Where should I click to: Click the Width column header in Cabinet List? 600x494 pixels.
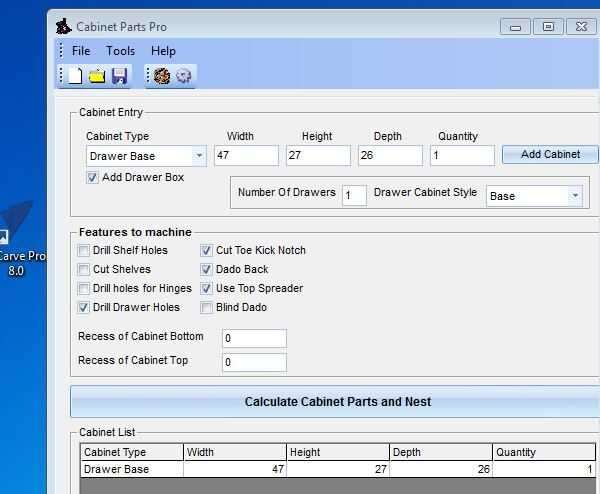pos(235,452)
